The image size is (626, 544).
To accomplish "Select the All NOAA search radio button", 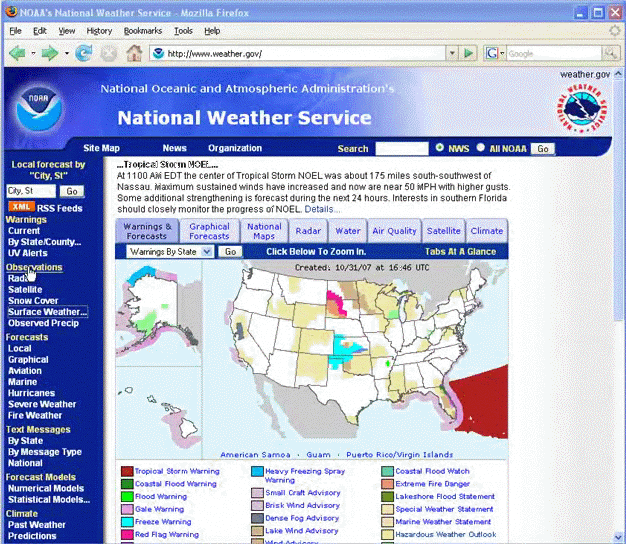I will pos(481,148).
